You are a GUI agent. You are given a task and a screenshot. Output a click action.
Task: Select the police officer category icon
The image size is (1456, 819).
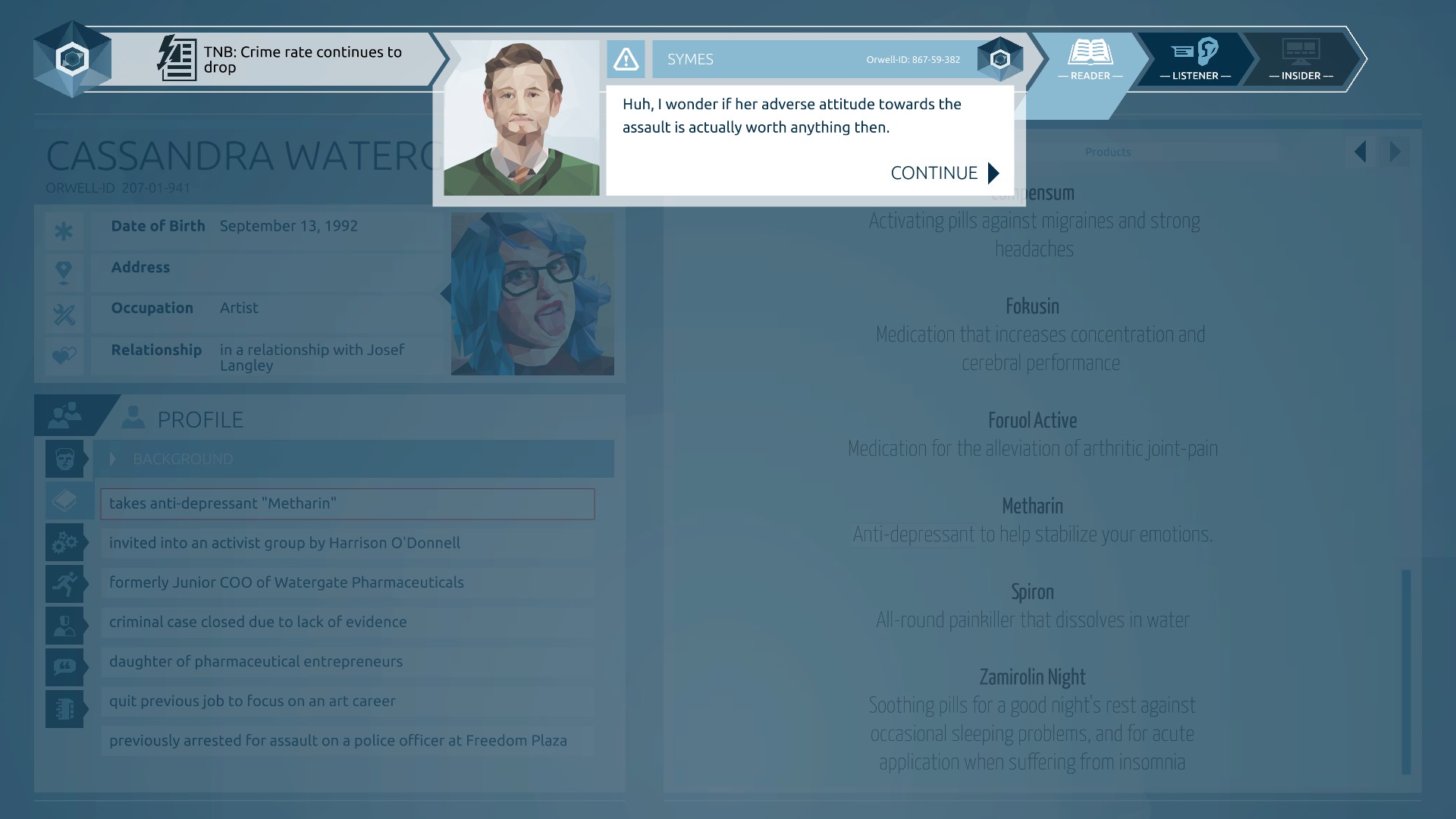pyautogui.click(x=64, y=626)
